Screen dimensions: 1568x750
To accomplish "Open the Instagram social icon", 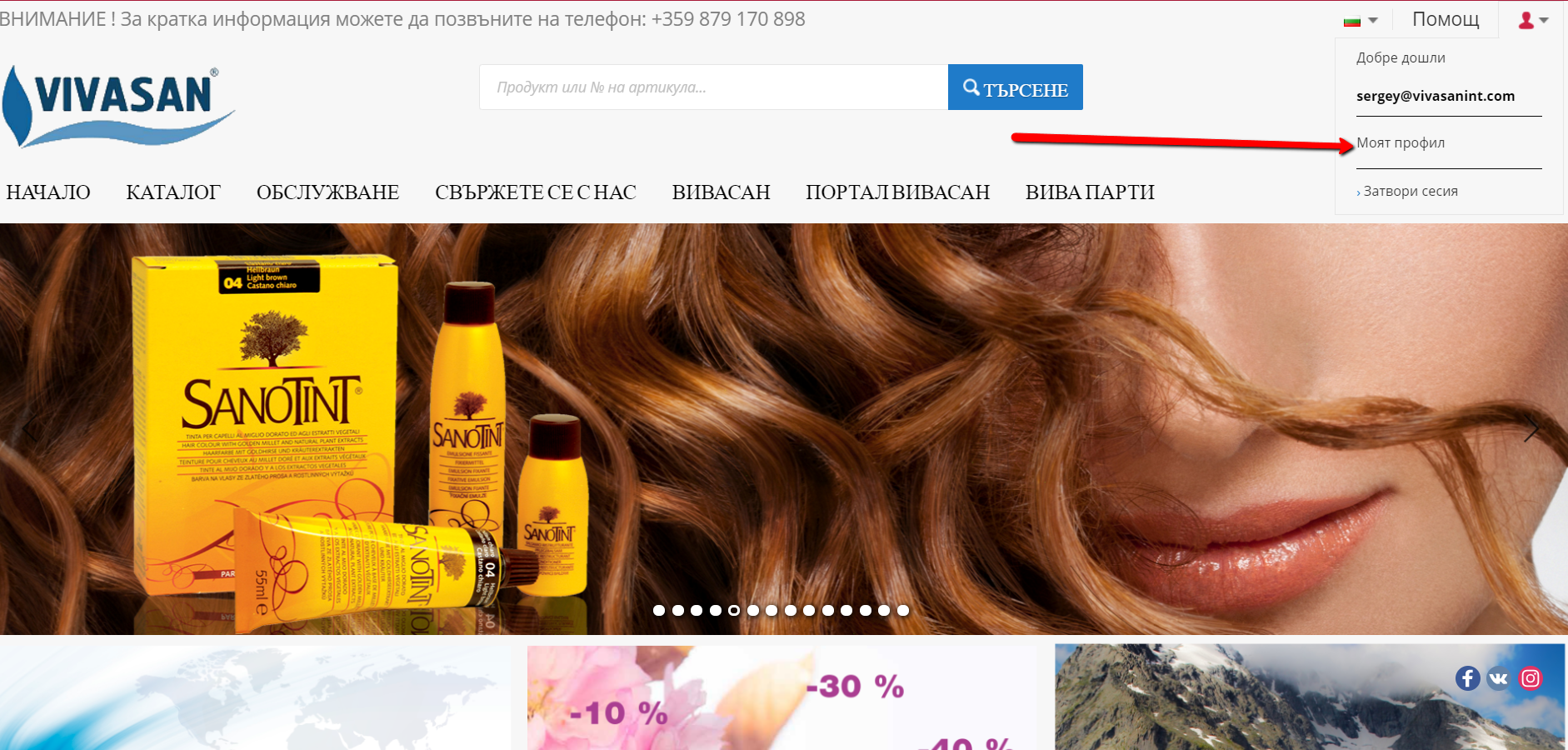I will pyautogui.click(x=1531, y=678).
